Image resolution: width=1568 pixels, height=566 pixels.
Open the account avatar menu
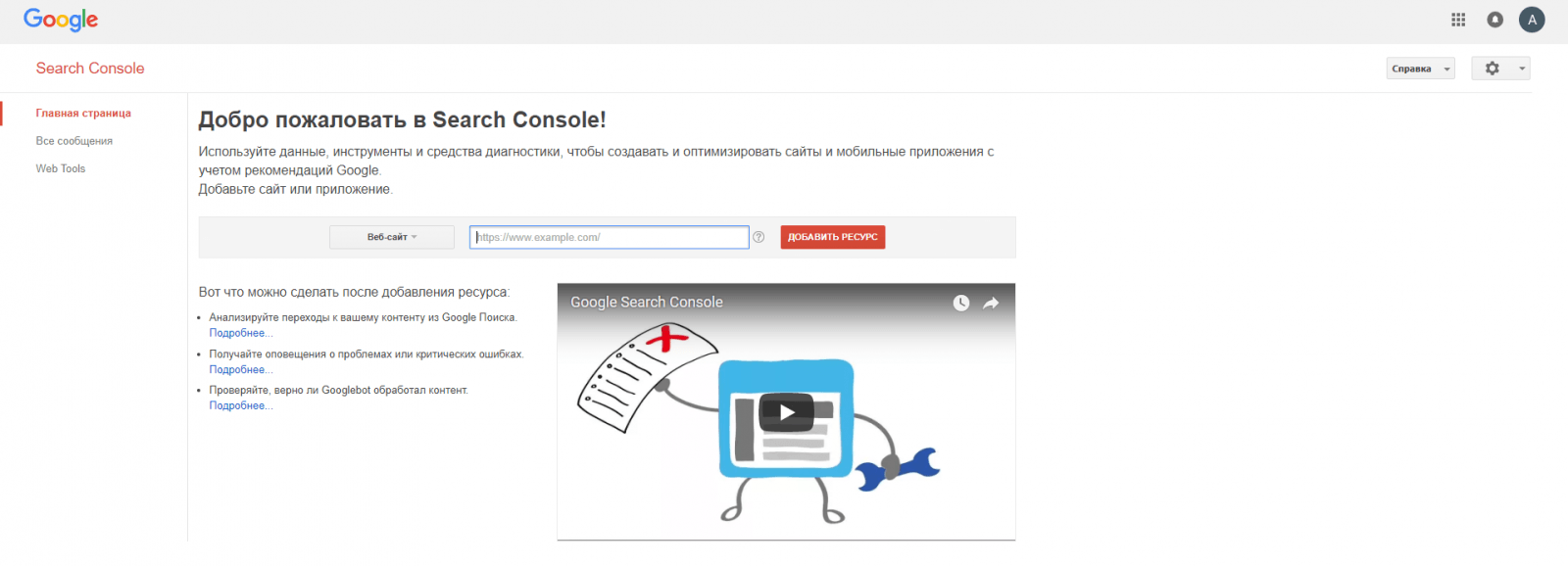1532,20
